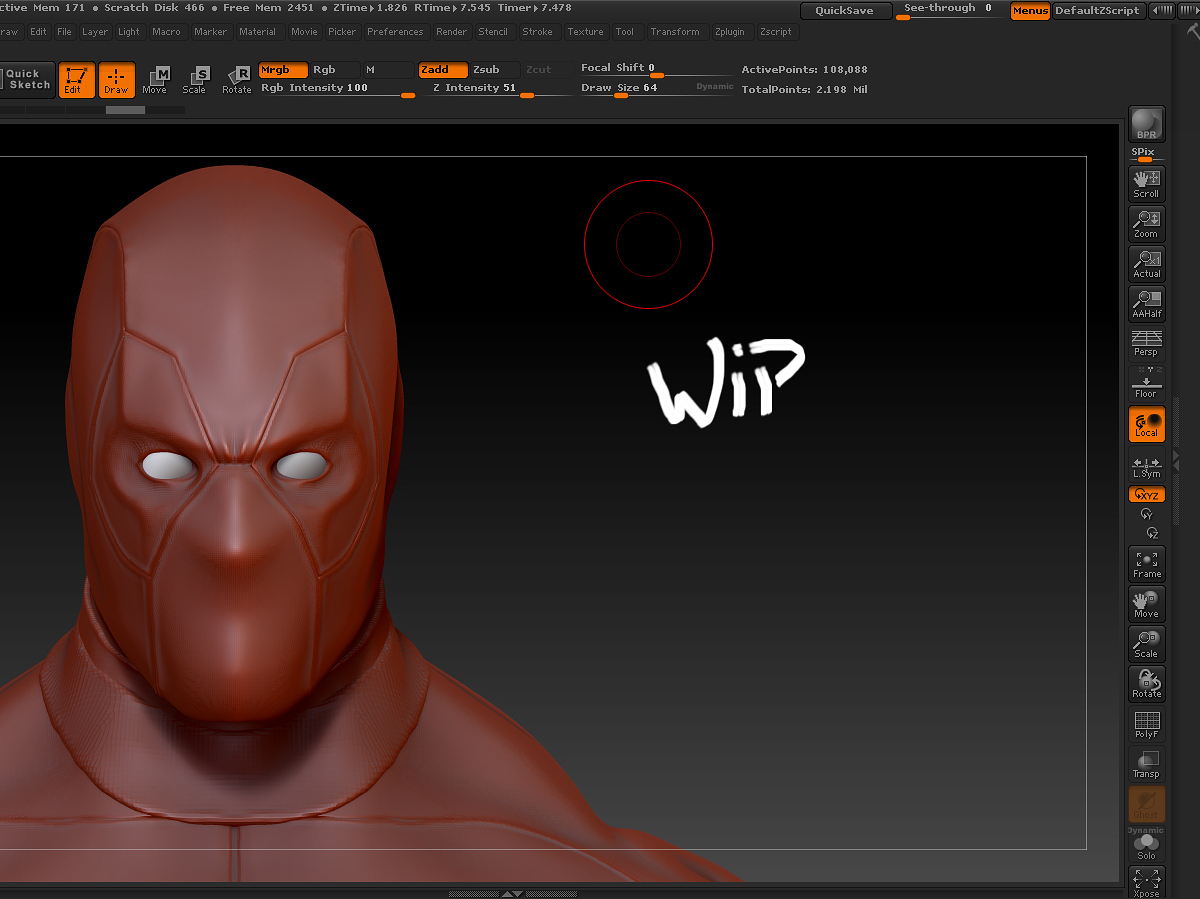
Task: Click the Zoom canvas navigation icon
Action: pyautogui.click(x=1146, y=224)
